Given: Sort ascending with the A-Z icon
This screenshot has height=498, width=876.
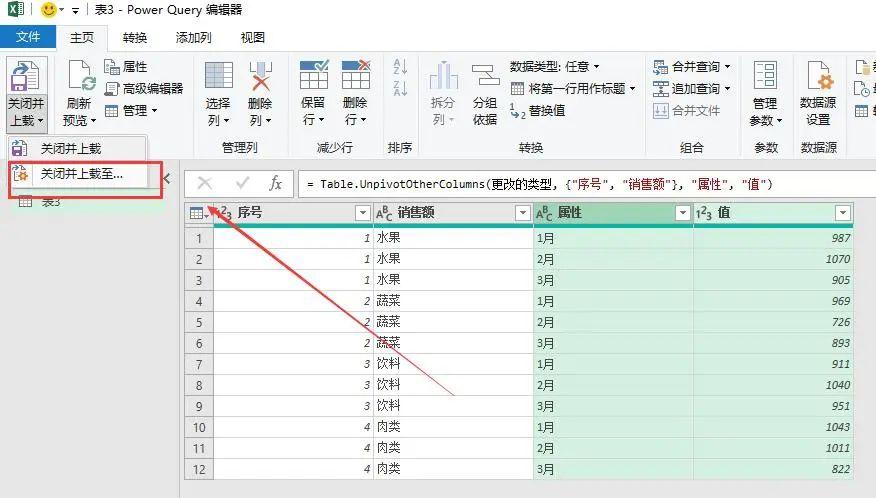Looking at the screenshot, I should click(x=401, y=68).
